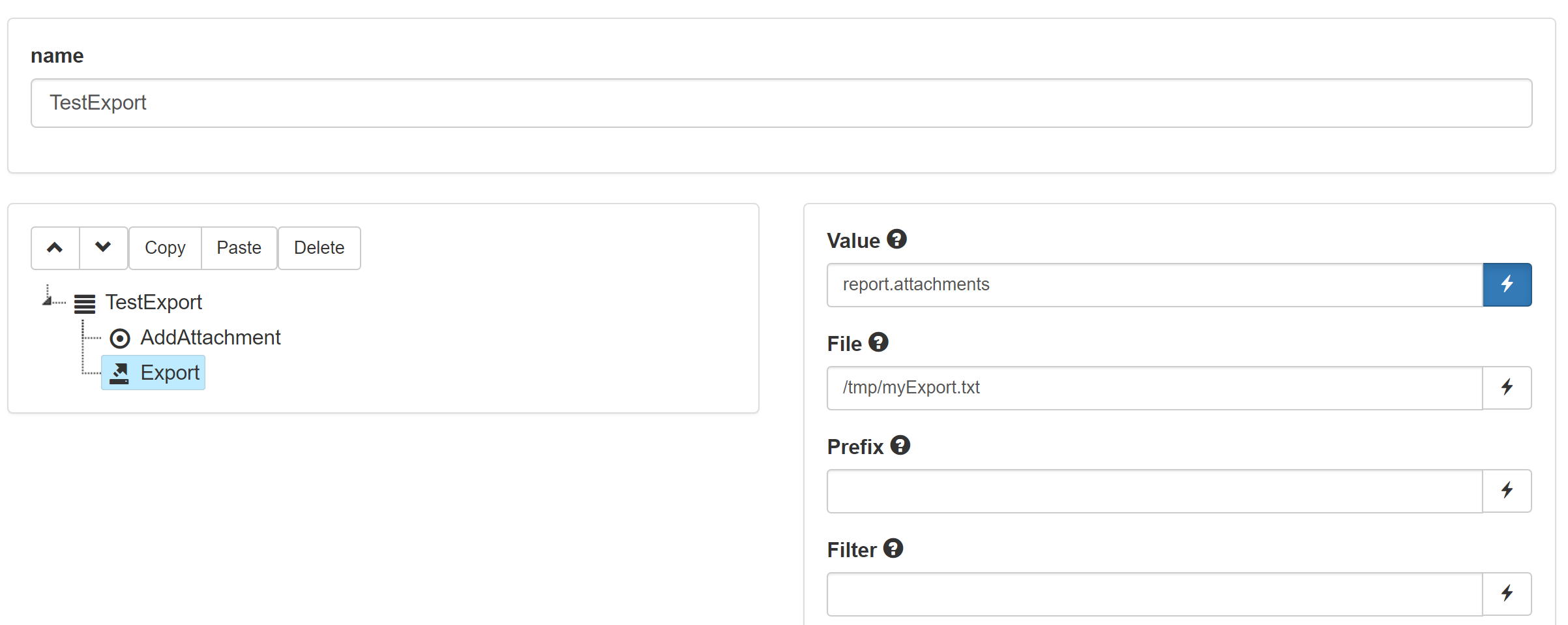This screenshot has width=1568, height=625.
Task: Toggle the lightning button for File field
Action: [x=1507, y=388]
